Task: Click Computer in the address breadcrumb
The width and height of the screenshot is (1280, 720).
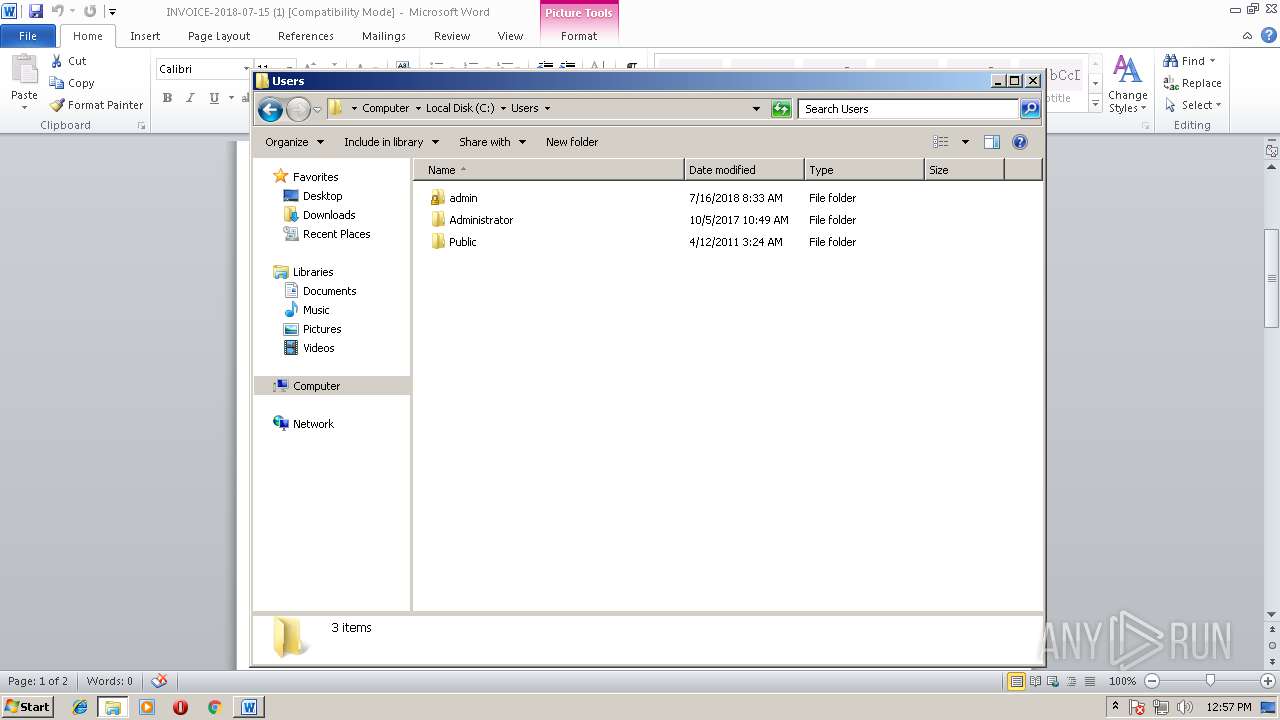Action: tap(385, 108)
